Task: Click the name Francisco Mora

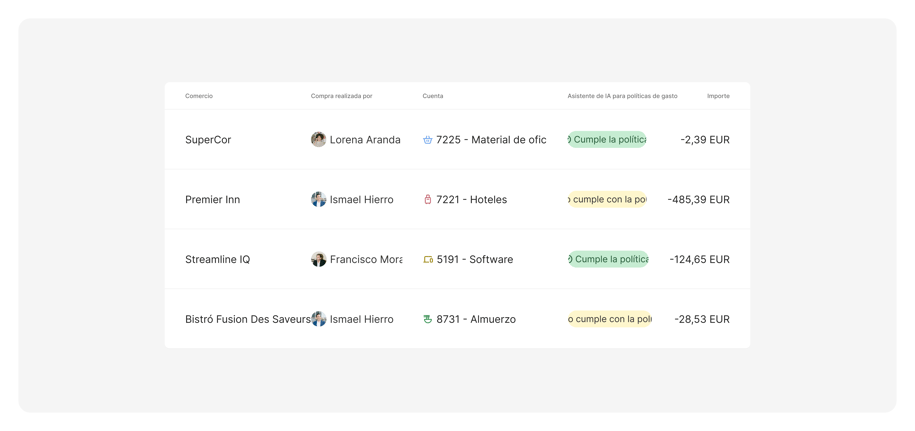Action: click(x=366, y=260)
